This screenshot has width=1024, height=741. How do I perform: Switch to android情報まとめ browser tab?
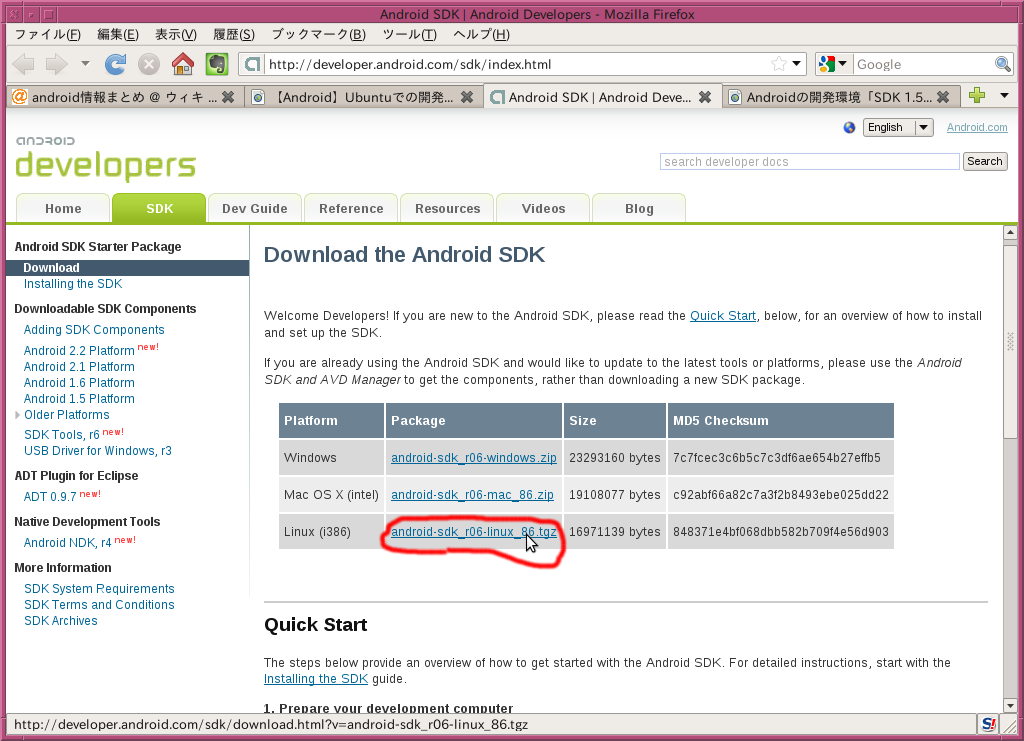[x=125, y=97]
